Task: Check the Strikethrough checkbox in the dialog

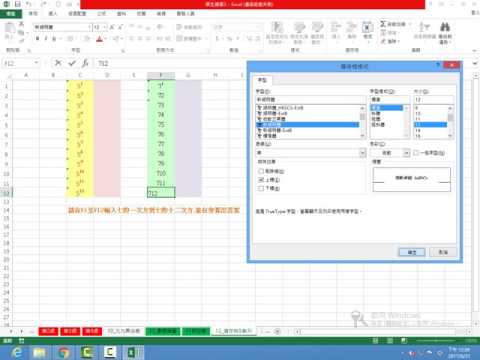Action: point(261,171)
